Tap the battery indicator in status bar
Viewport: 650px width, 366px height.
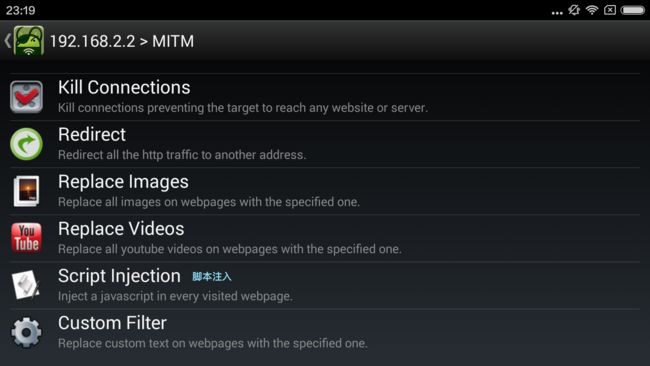633,10
